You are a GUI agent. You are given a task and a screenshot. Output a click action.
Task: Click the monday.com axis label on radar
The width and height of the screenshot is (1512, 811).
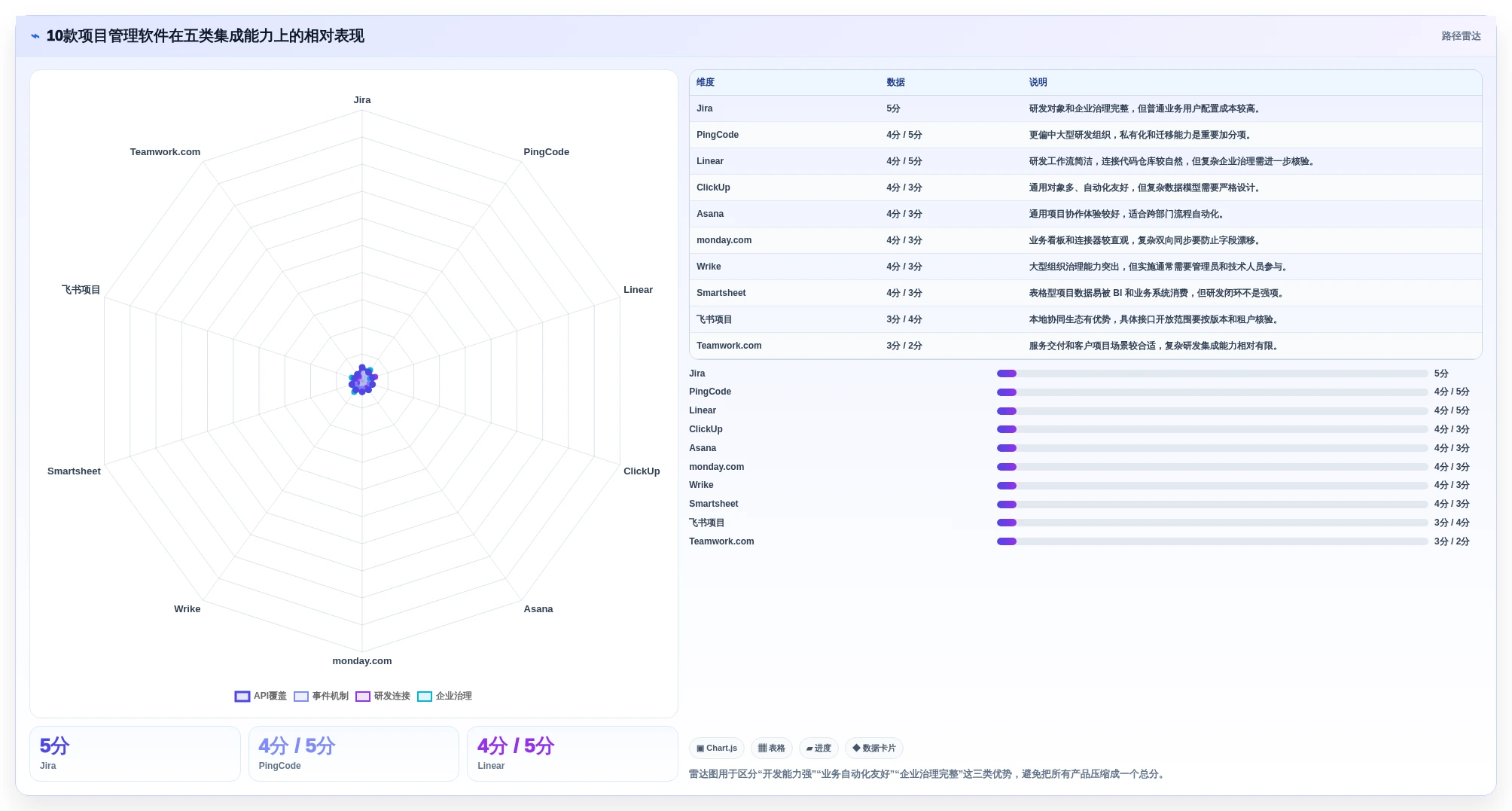(362, 661)
